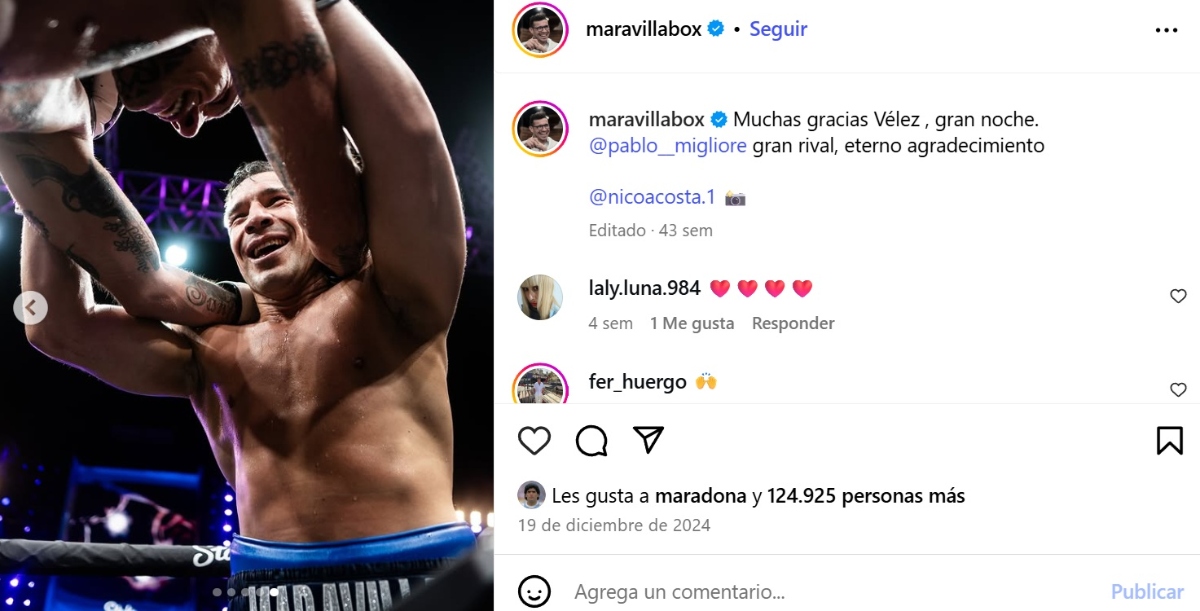Go to previous photo arrow

[x=30, y=307]
